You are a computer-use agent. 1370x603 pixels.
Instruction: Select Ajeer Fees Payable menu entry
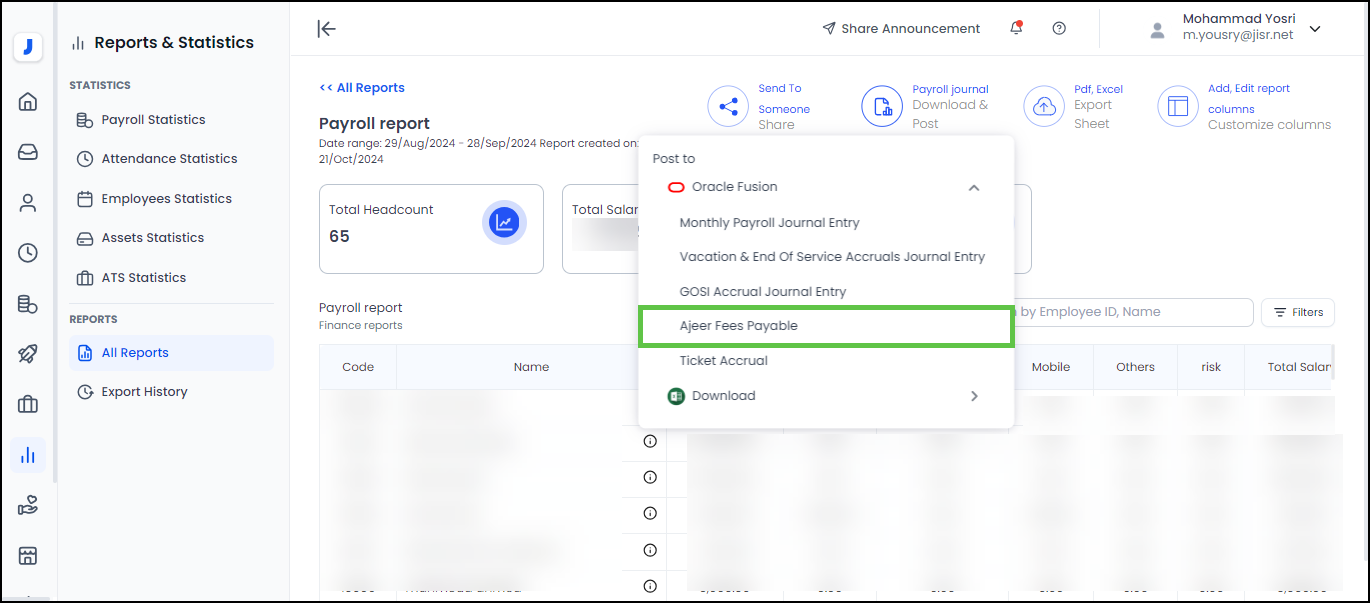click(x=738, y=326)
